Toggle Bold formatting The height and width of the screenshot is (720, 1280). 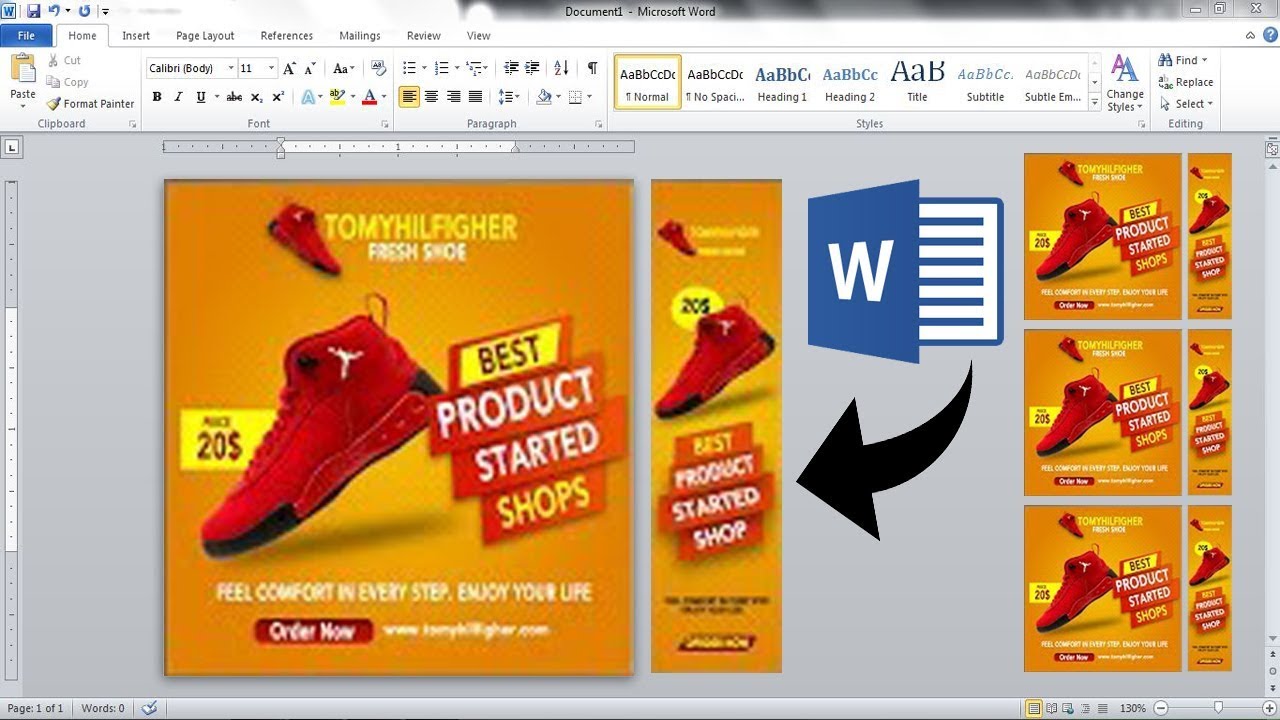157,97
